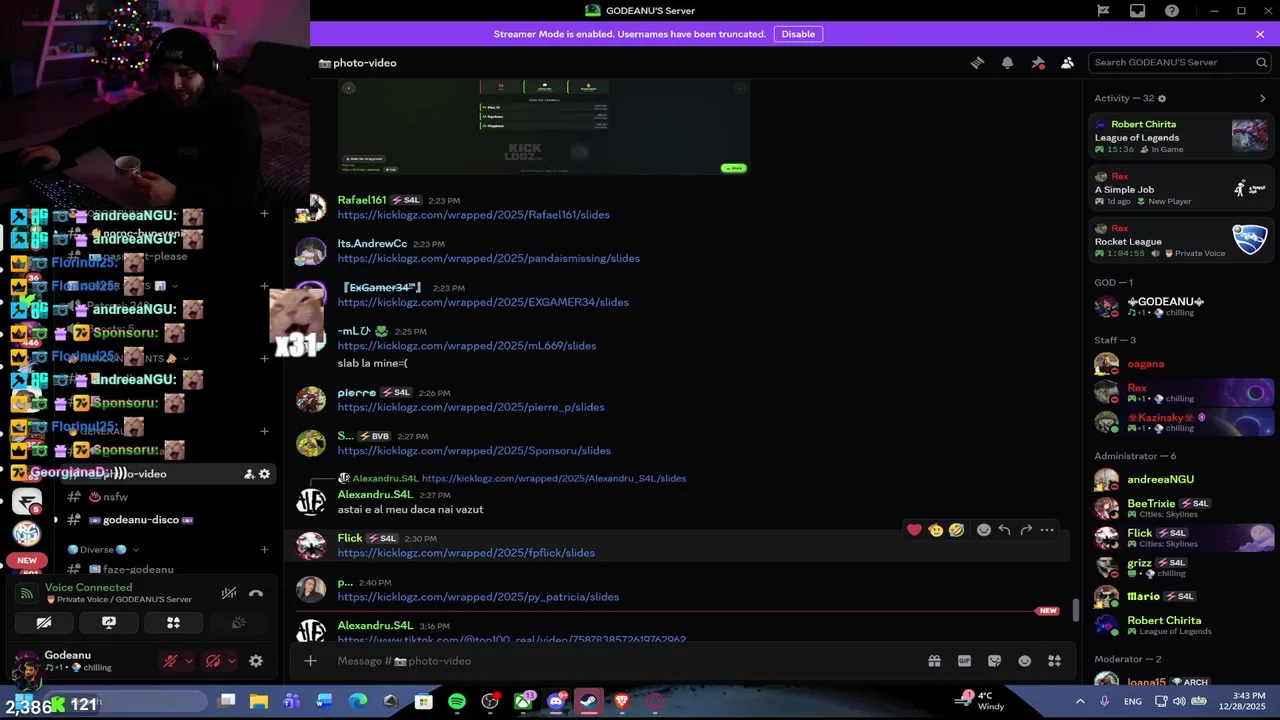The height and width of the screenshot is (720, 1280).
Task: Disable Streamer Mode
Action: (x=798, y=34)
